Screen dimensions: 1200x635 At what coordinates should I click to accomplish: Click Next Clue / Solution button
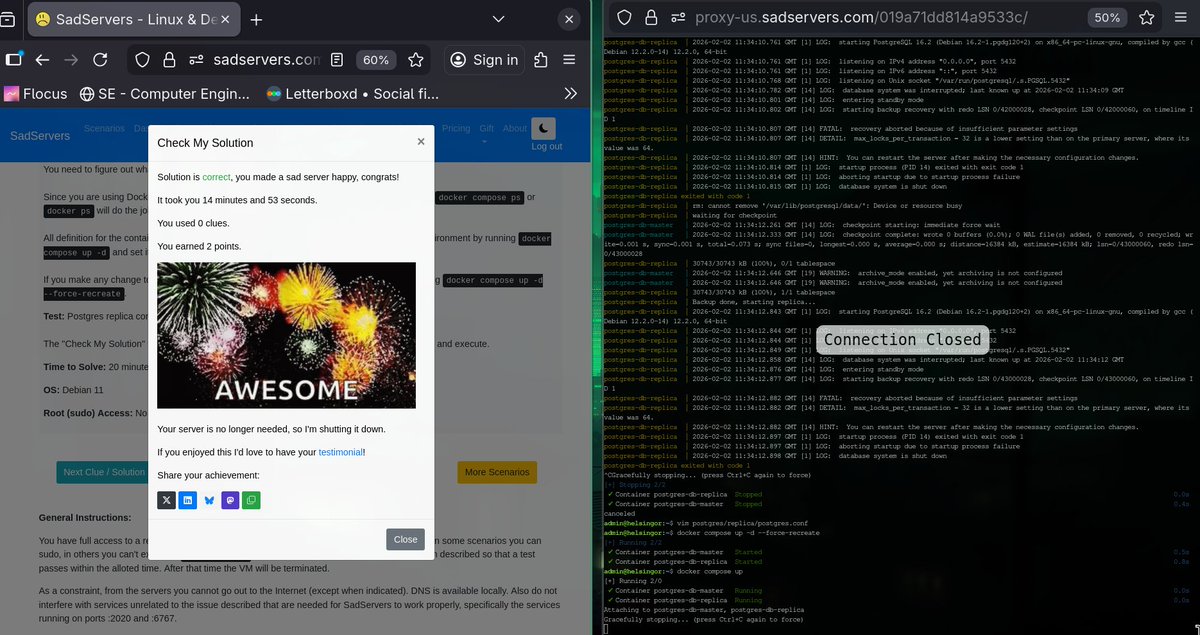[104, 472]
